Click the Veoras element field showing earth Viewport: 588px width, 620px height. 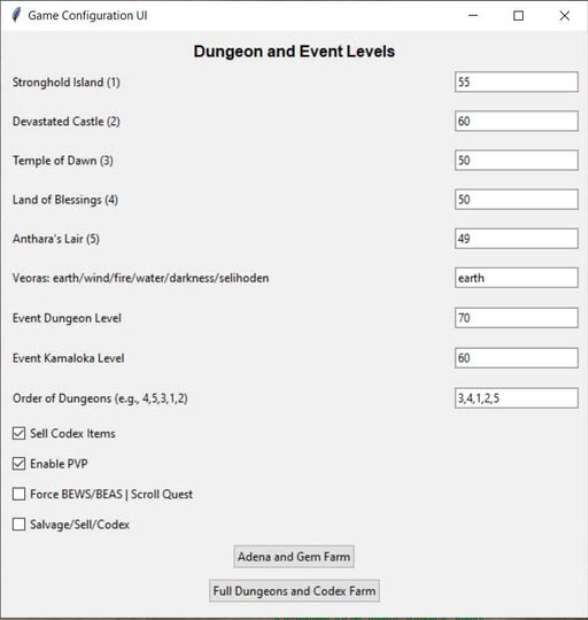pyautogui.click(x=516, y=278)
